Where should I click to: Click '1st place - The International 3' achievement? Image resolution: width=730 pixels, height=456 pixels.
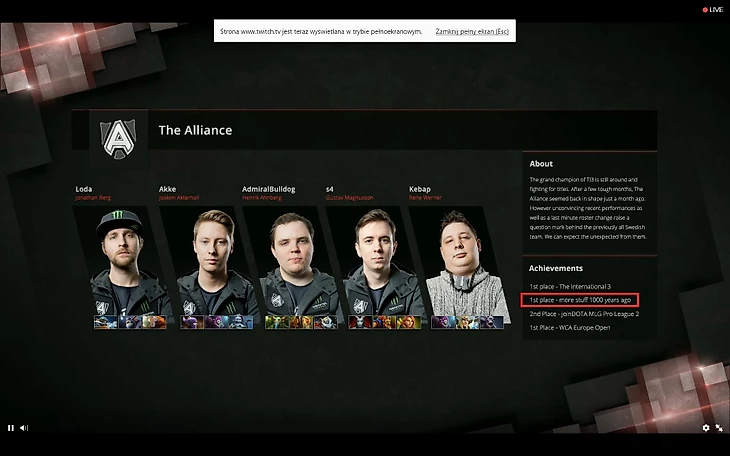570,286
